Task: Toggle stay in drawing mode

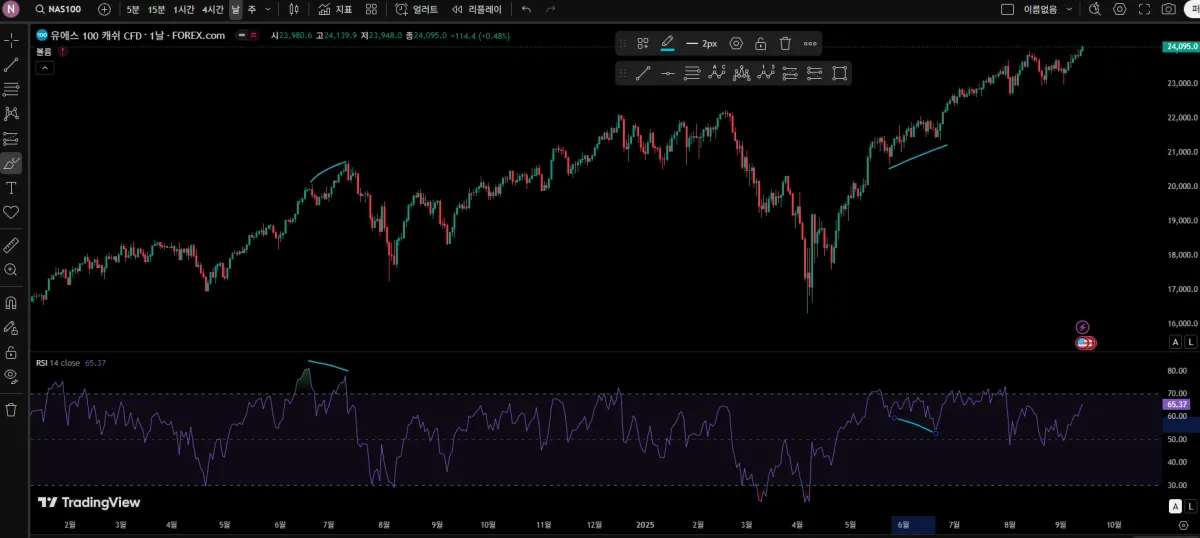Action: 11,327
